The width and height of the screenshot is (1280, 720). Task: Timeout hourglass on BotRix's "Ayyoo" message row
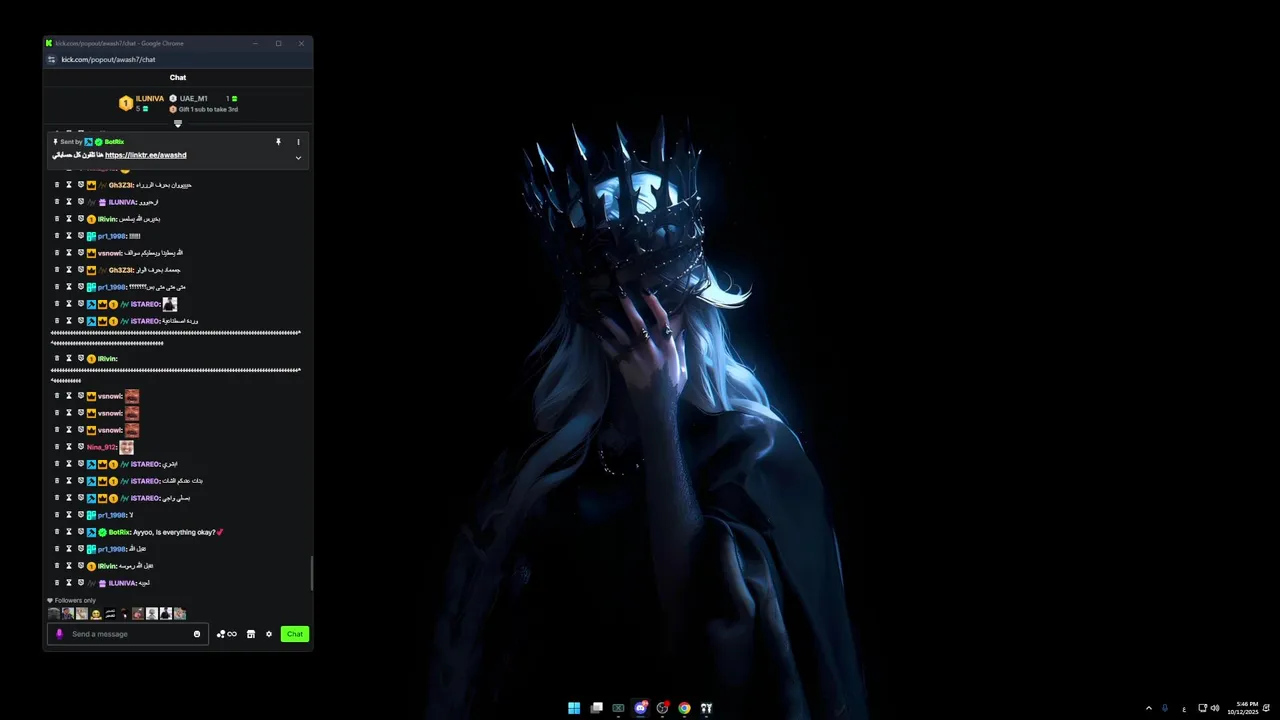point(69,532)
